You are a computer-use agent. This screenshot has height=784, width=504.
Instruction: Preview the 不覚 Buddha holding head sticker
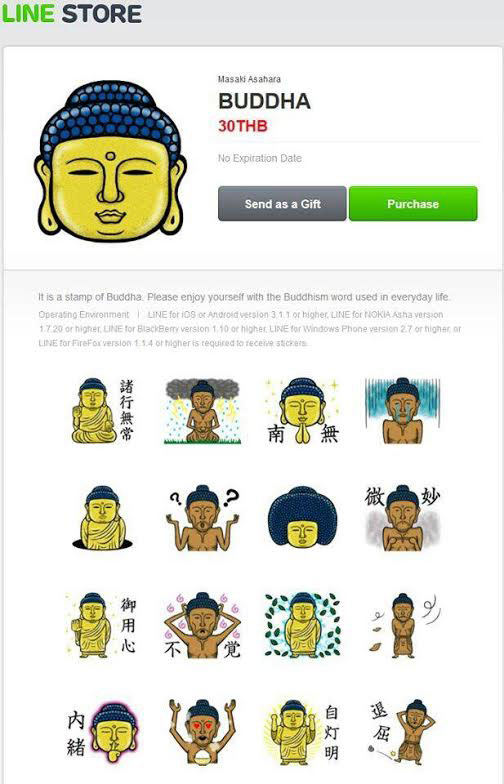[202, 625]
